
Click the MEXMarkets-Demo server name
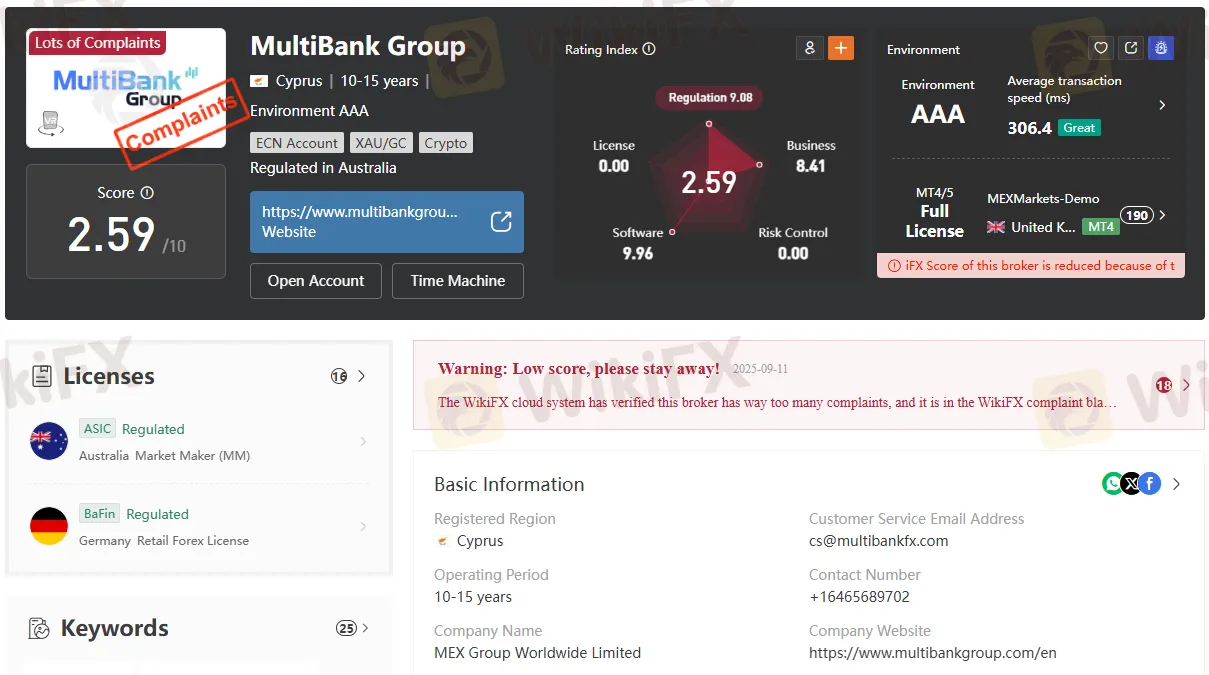[x=1043, y=199]
